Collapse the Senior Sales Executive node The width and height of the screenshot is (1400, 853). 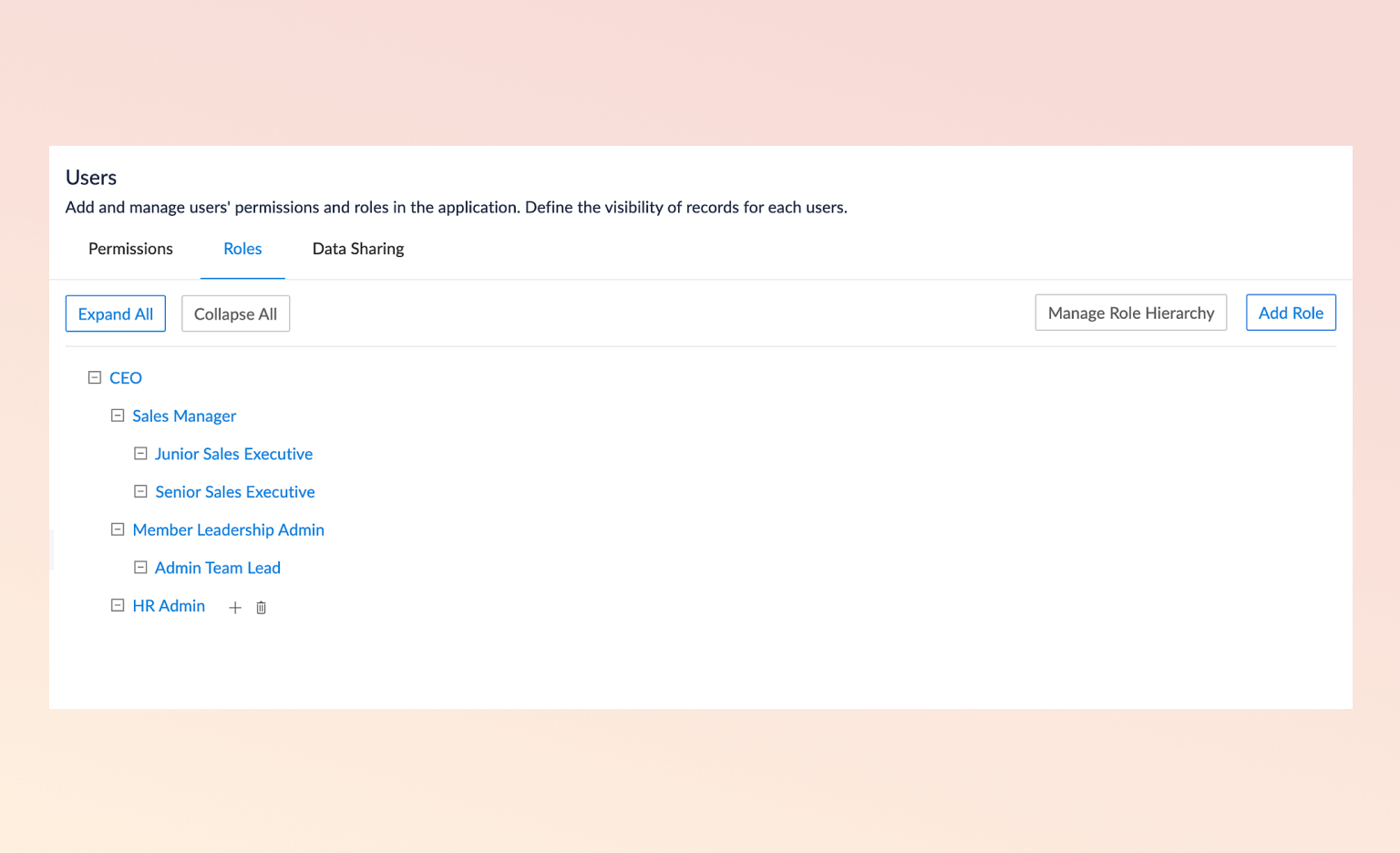pyautogui.click(x=140, y=491)
